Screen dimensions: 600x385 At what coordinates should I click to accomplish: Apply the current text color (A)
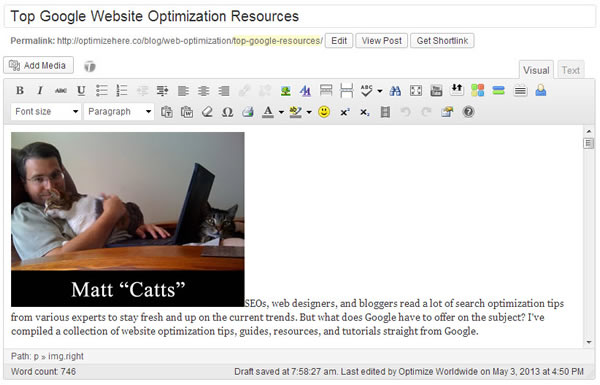click(268, 112)
